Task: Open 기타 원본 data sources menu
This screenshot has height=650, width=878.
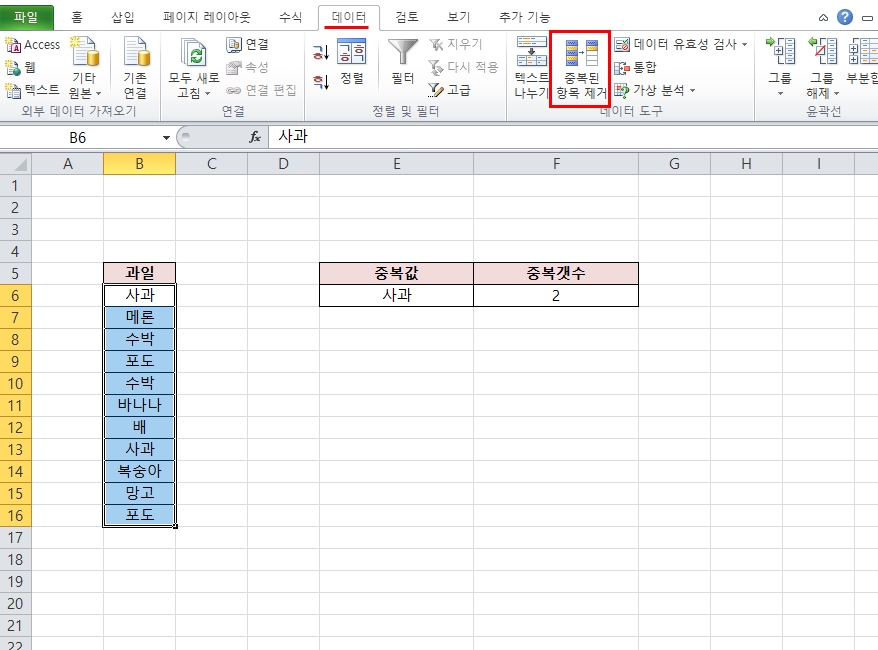Action: [85, 67]
